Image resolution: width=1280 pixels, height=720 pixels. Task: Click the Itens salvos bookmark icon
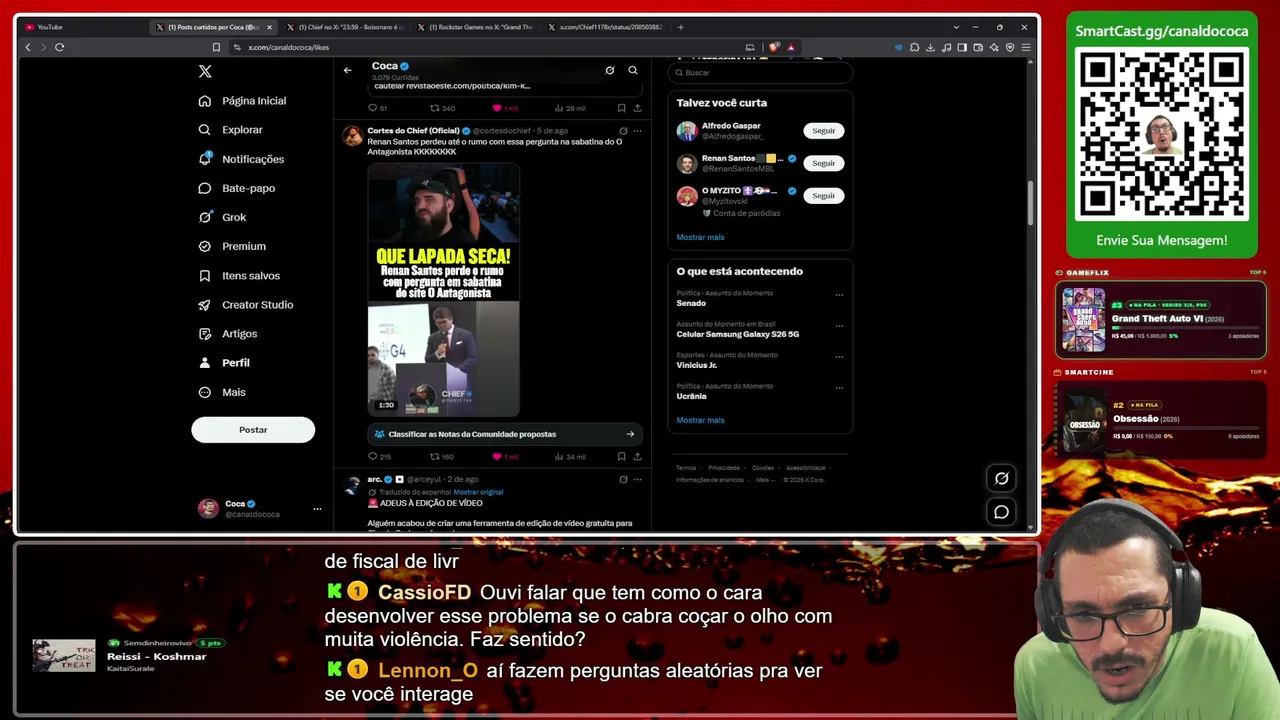[205, 276]
